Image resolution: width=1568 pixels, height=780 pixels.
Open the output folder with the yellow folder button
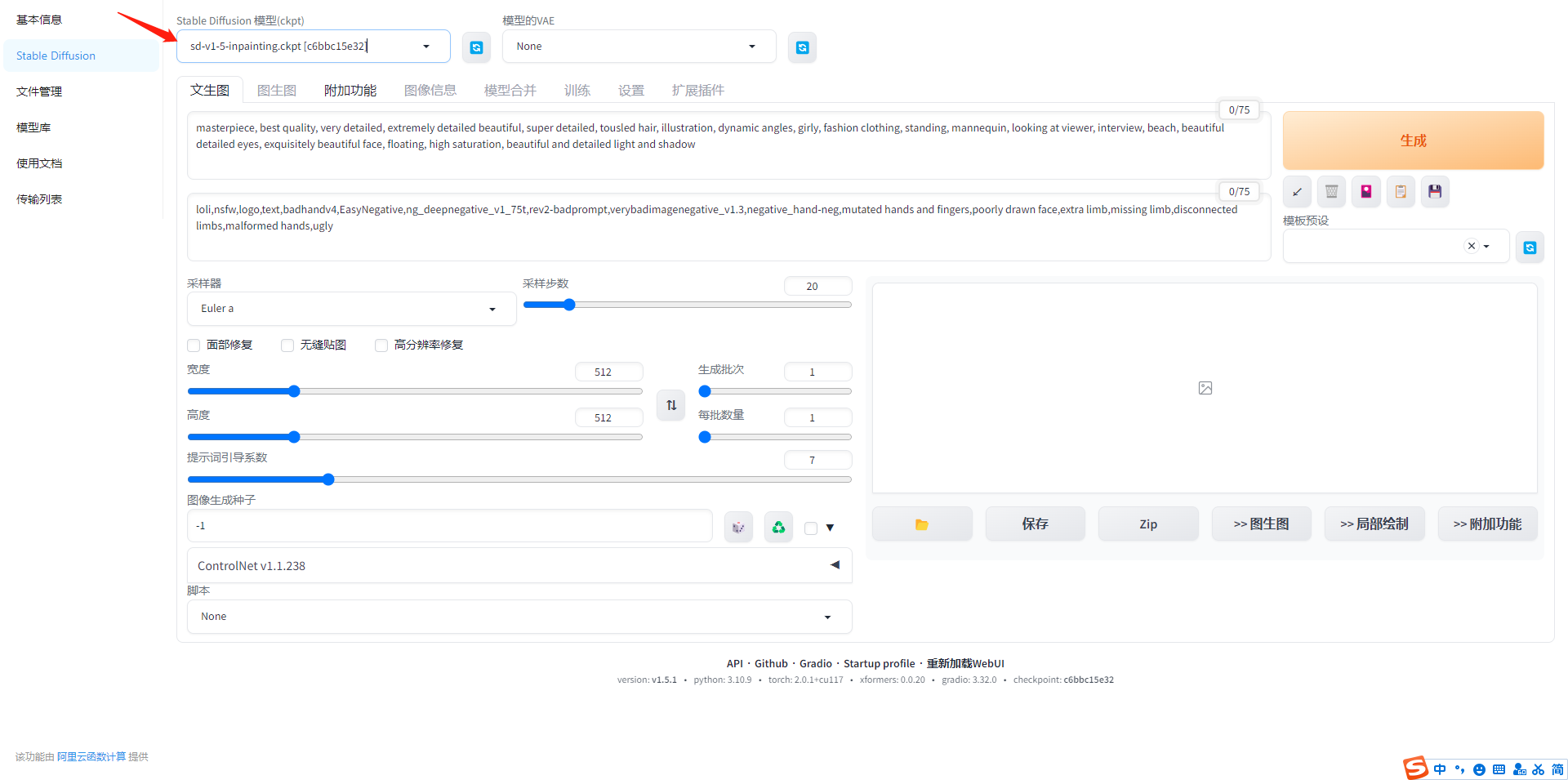[922, 524]
